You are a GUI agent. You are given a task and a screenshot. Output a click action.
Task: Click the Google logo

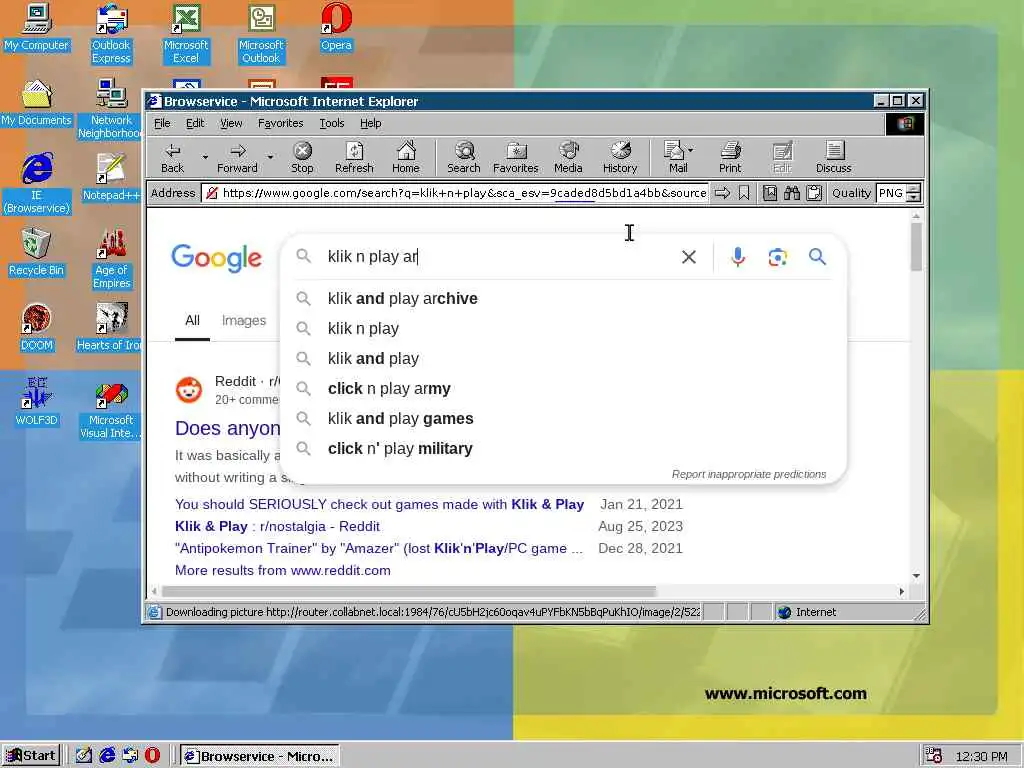[216, 259]
